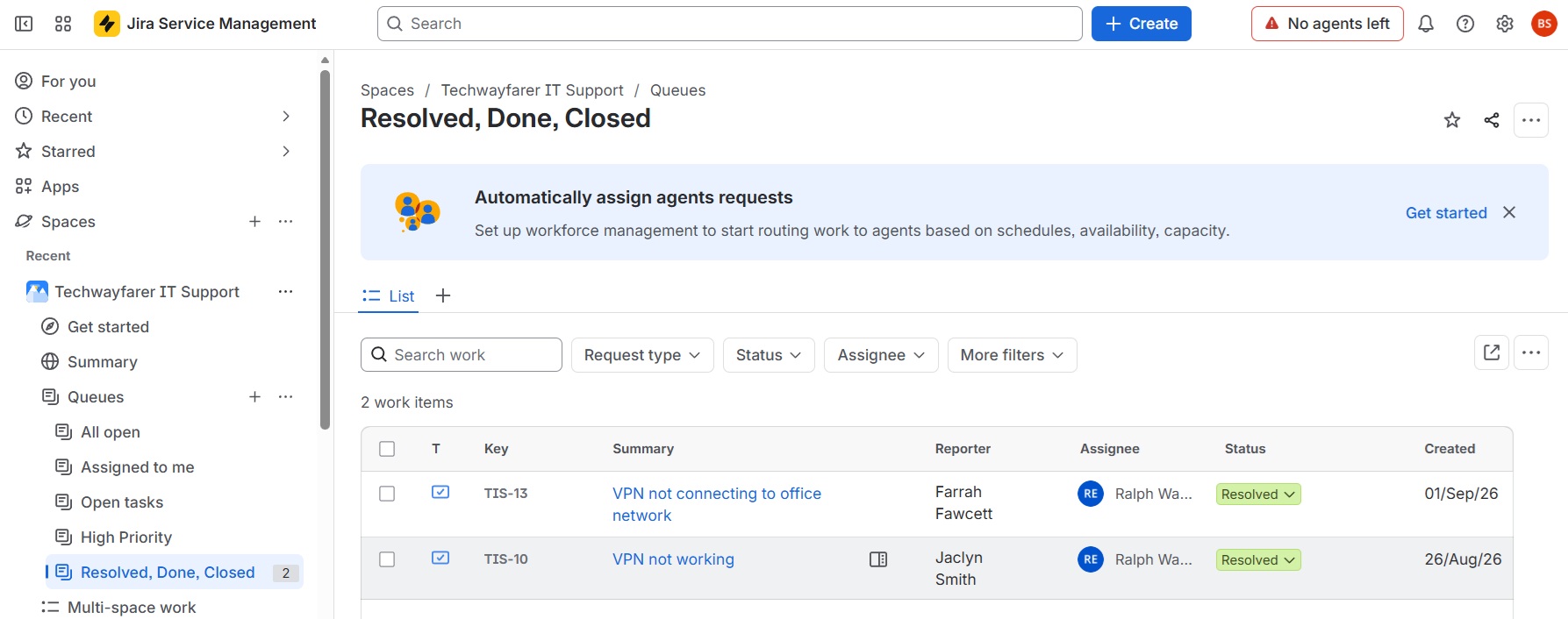
Task: Add a new queue with the plus icon
Action: click(x=254, y=396)
